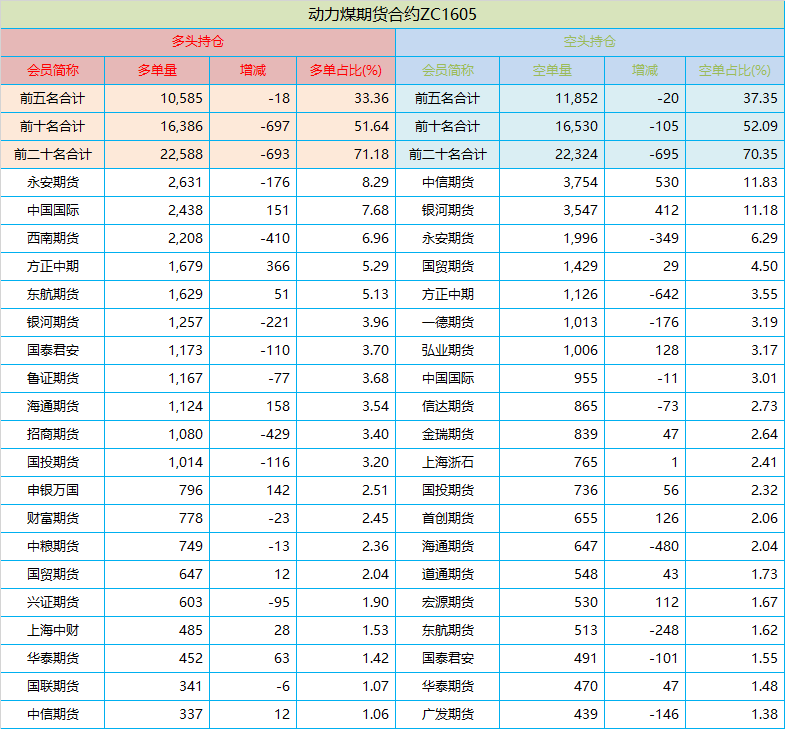
Task: Select 国泰君安 long volume 1,173
Action: pyautogui.click(x=185, y=350)
